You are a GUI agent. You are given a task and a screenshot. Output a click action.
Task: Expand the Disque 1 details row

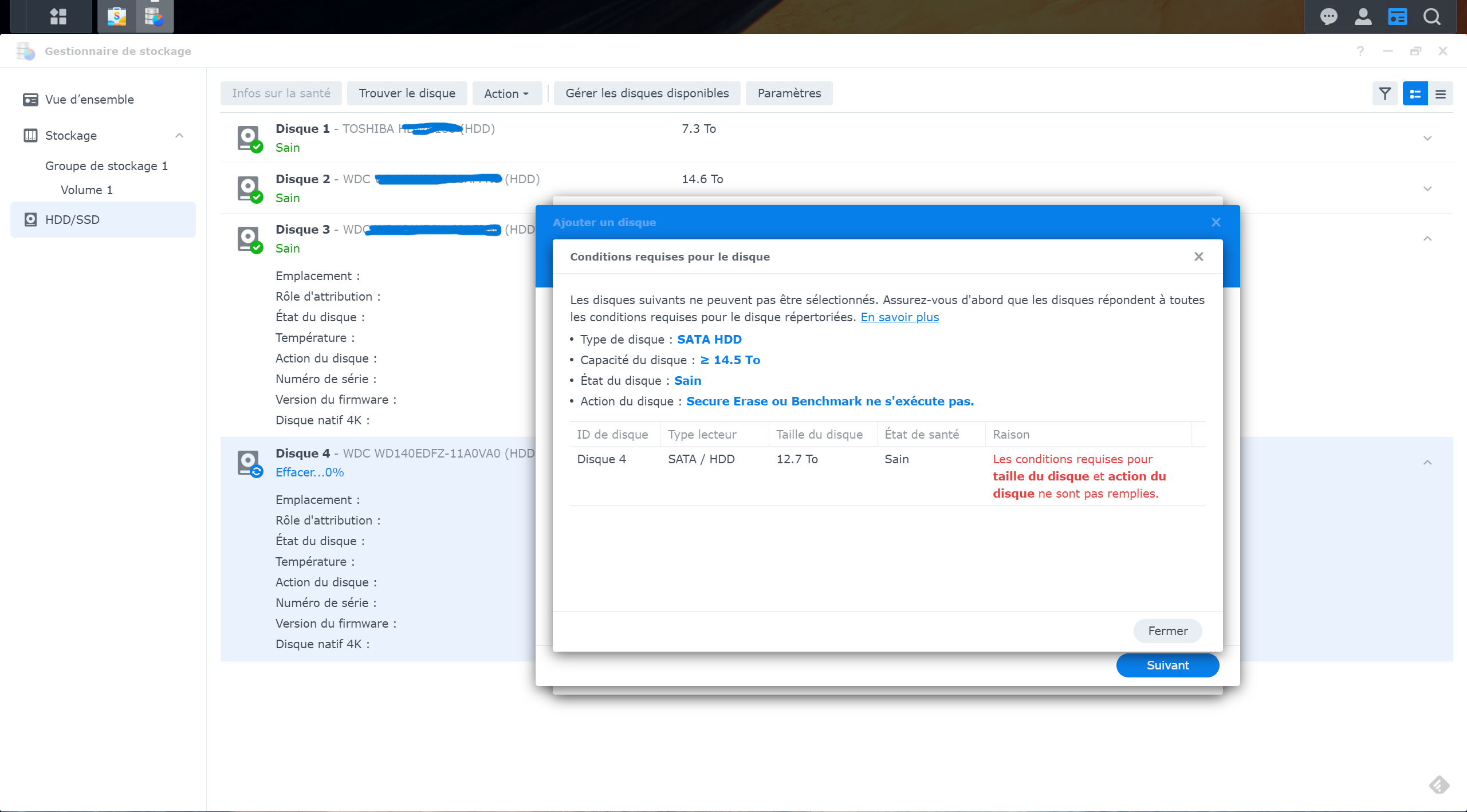(1427, 138)
